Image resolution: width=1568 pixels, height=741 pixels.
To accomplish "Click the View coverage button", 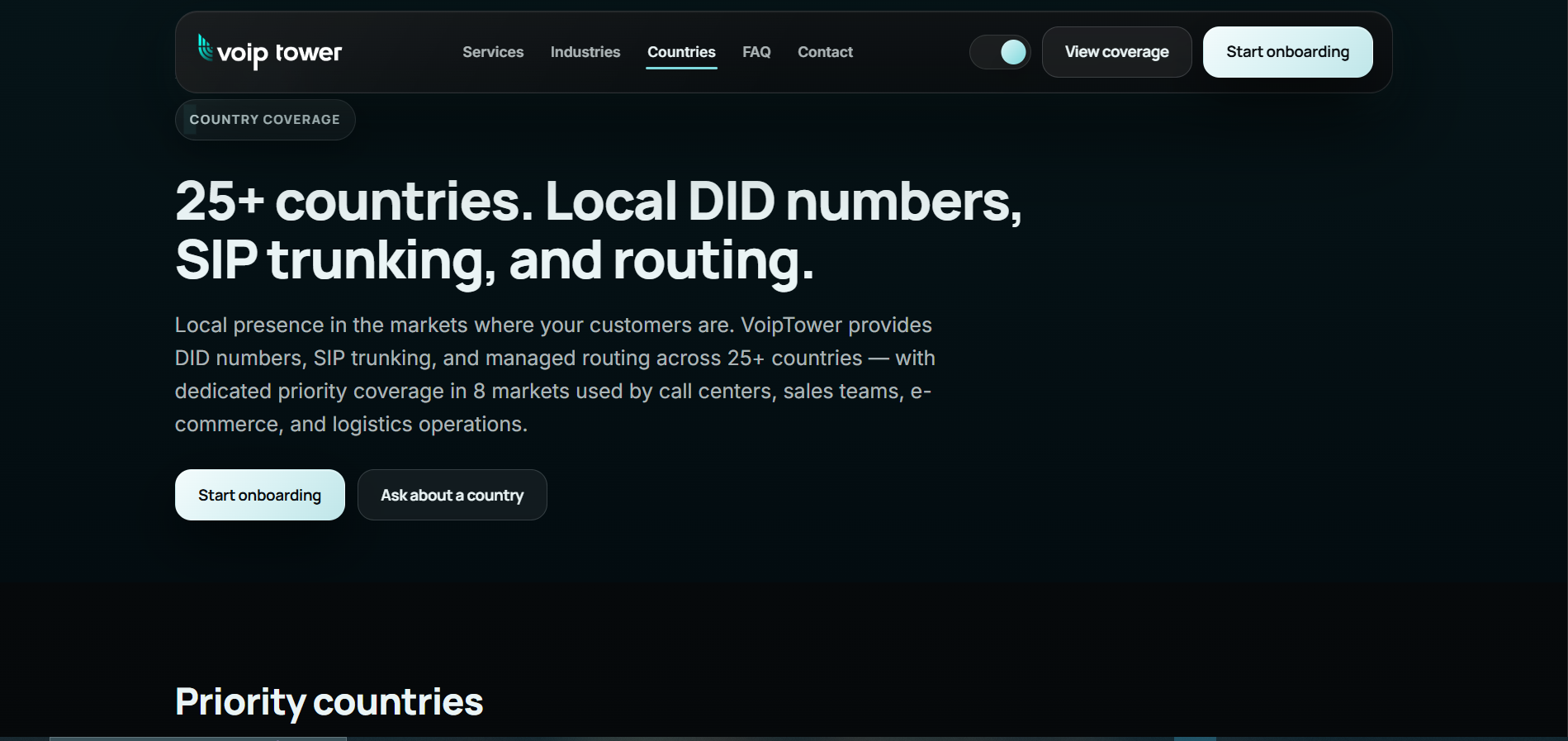I will pyautogui.click(x=1116, y=52).
